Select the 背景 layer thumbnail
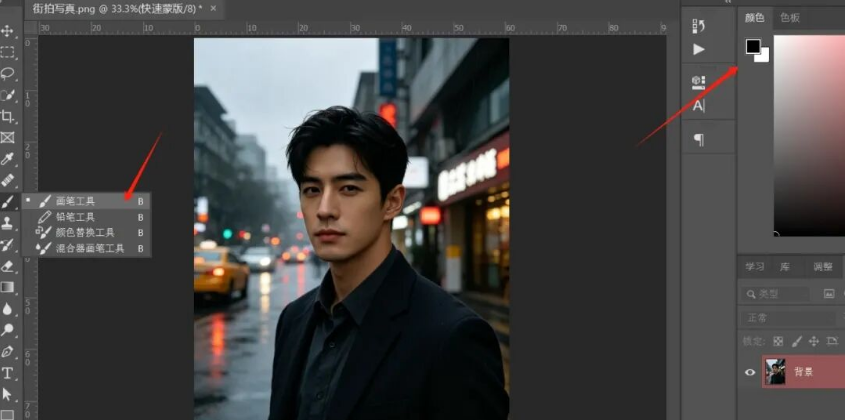845x420 pixels. point(775,371)
